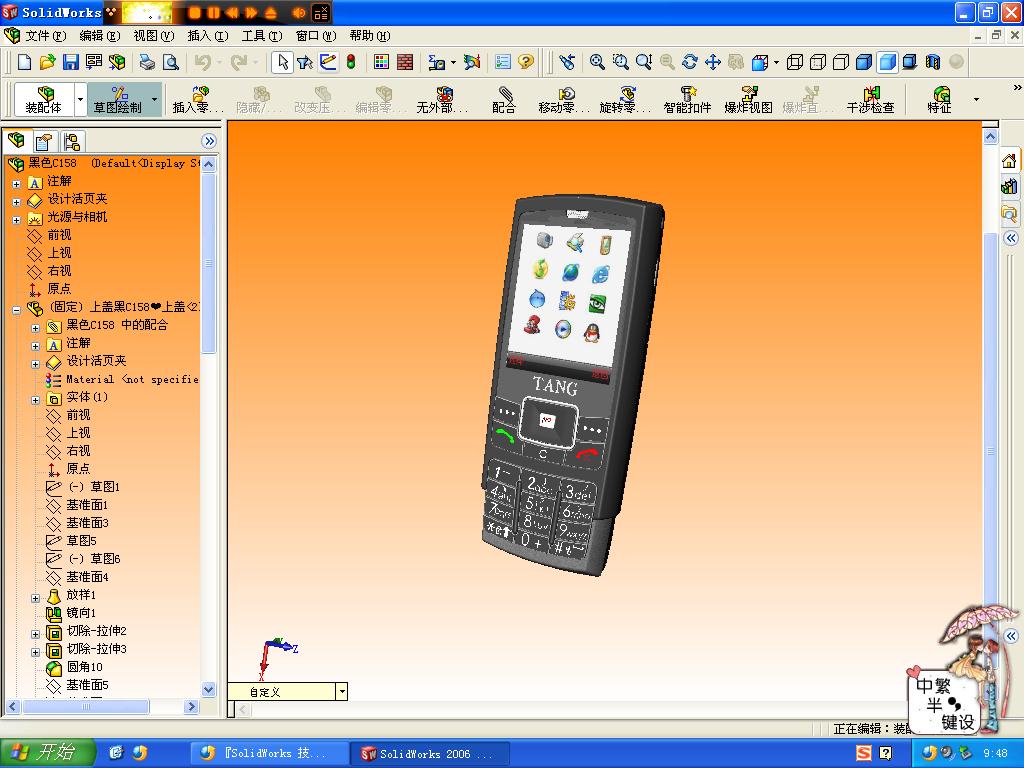1024x768 pixels.
Task: Toggle Section View icon
Action: pyautogui.click(x=933, y=62)
